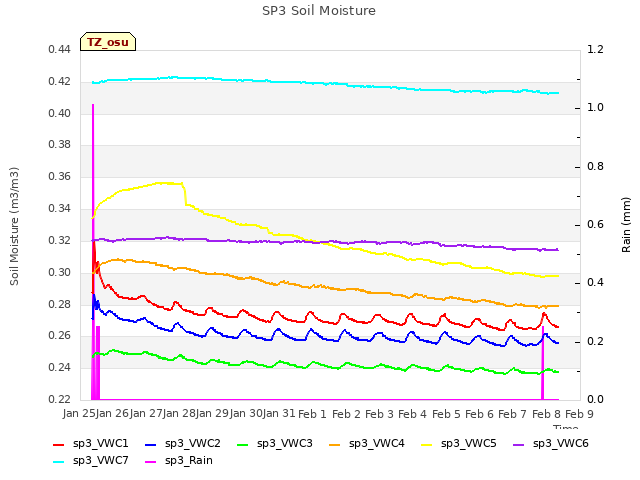This screenshot has height=480, width=640.
Task: Click the Feb 5 x-axis tick label
Action: click(446, 414)
